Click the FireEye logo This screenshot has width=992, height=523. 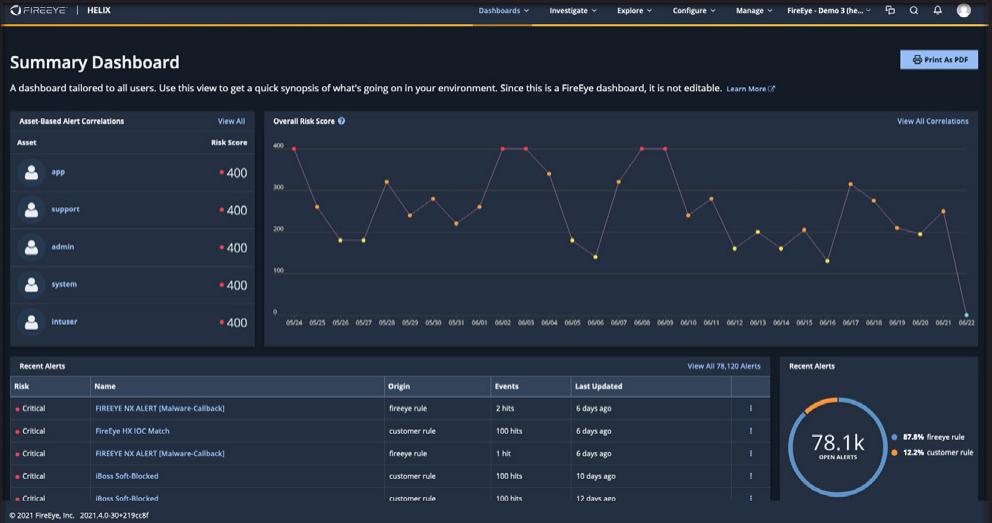tap(38, 10)
